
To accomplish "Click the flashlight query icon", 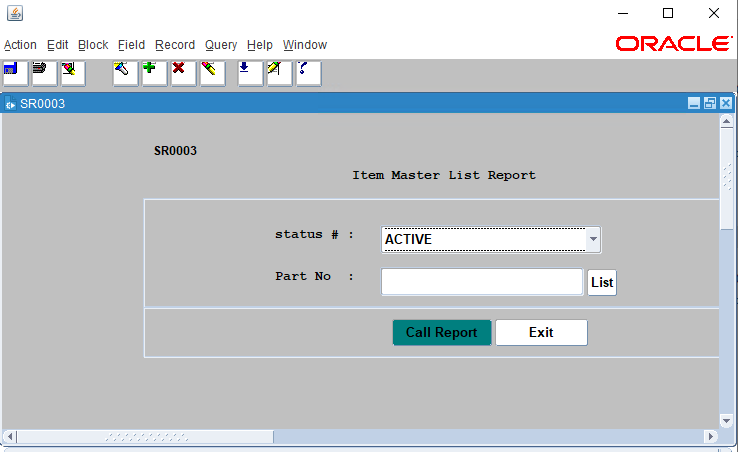I will pos(124,71).
